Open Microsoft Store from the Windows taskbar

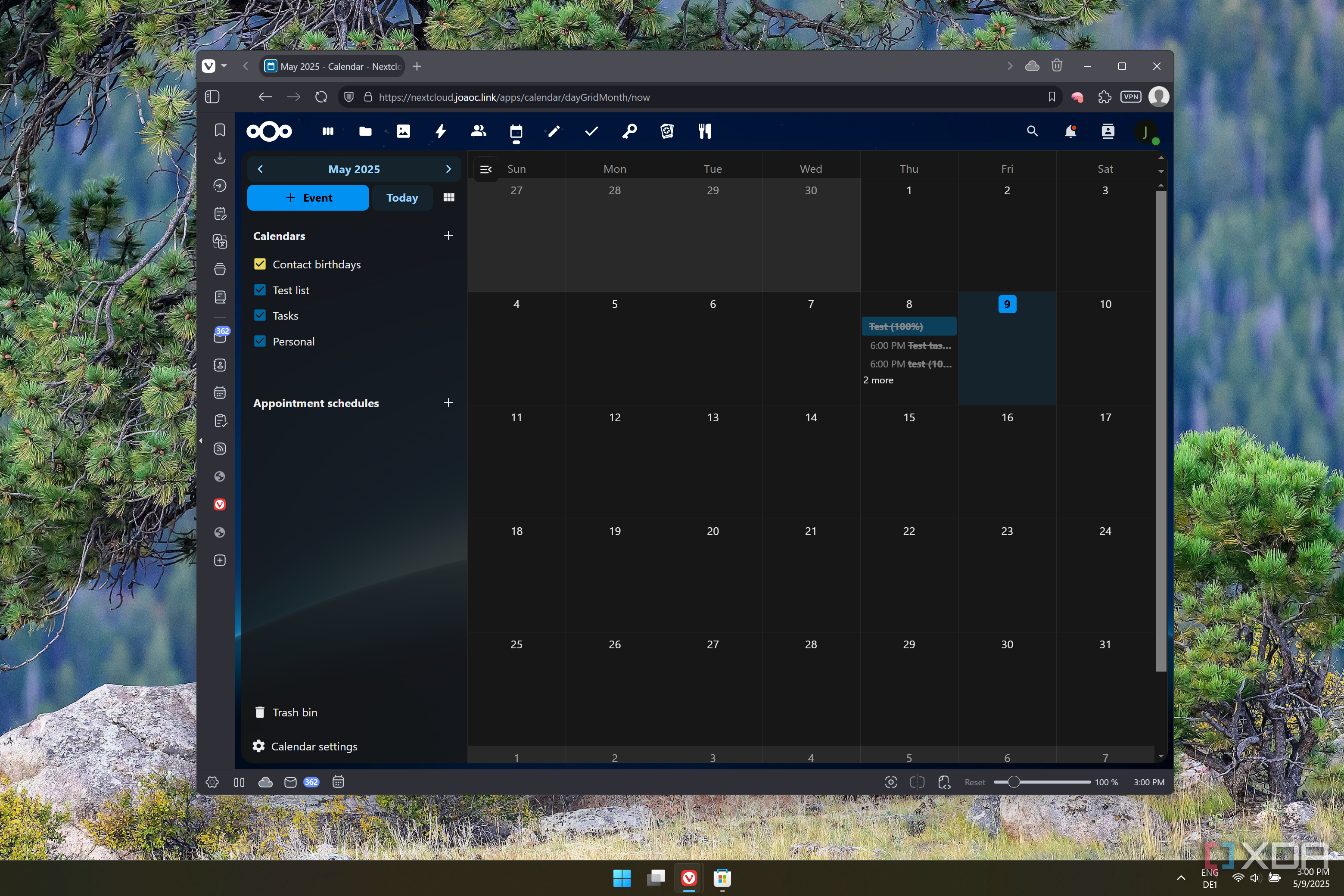(x=722, y=878)
